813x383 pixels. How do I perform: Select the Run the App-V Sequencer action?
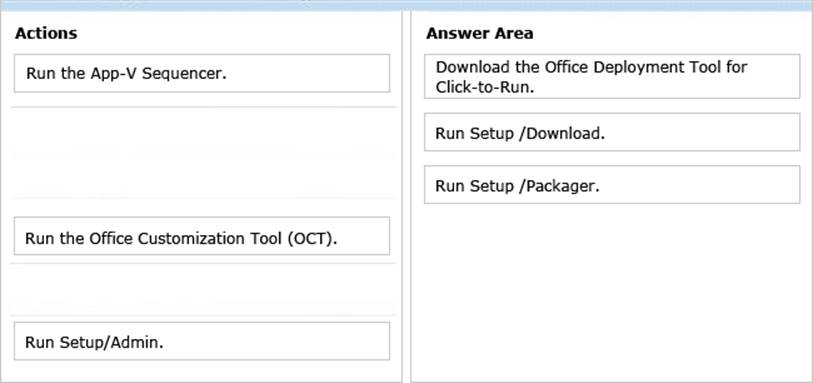click(202, 73)
